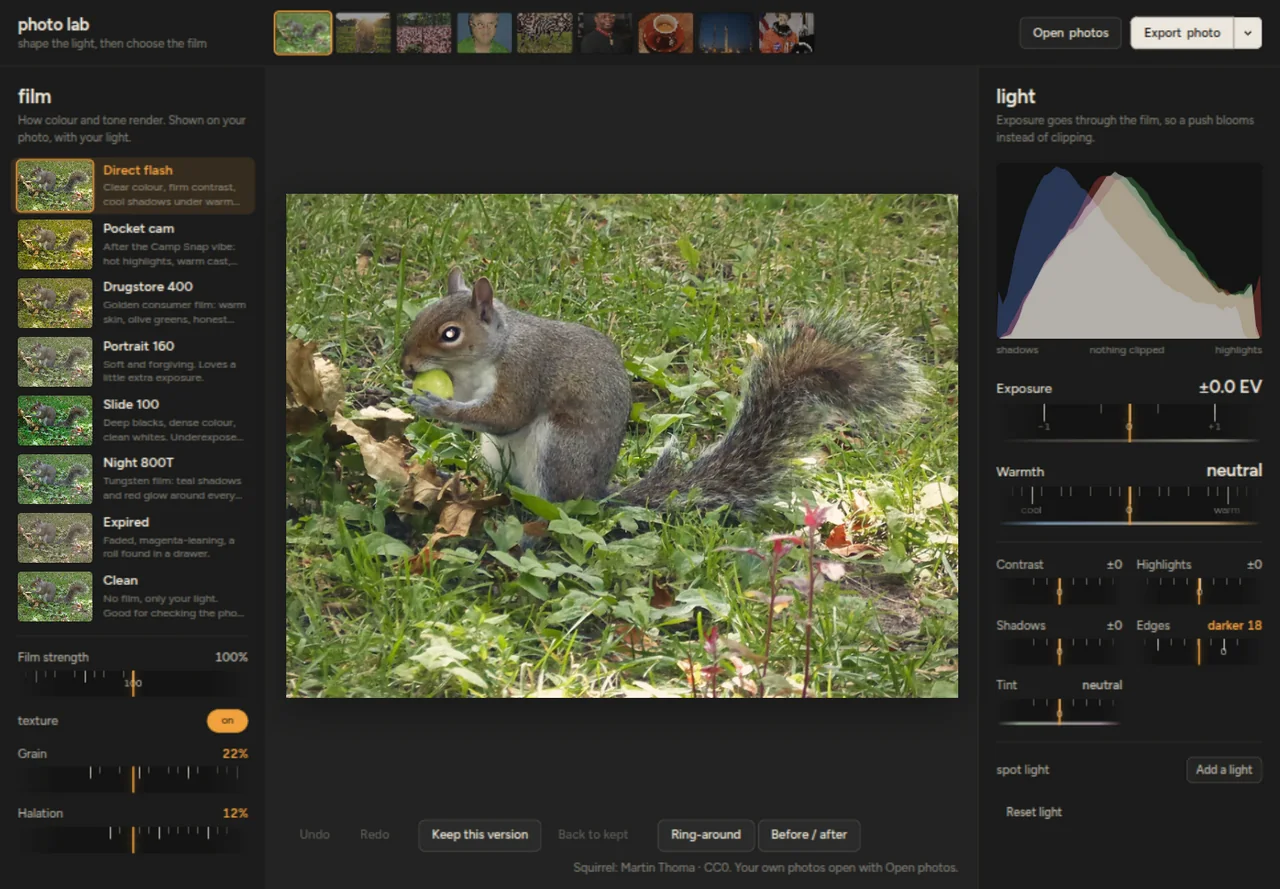Click Keep this version
The width and height of the screenshot is (1280, 889).
tap(480, 835)
